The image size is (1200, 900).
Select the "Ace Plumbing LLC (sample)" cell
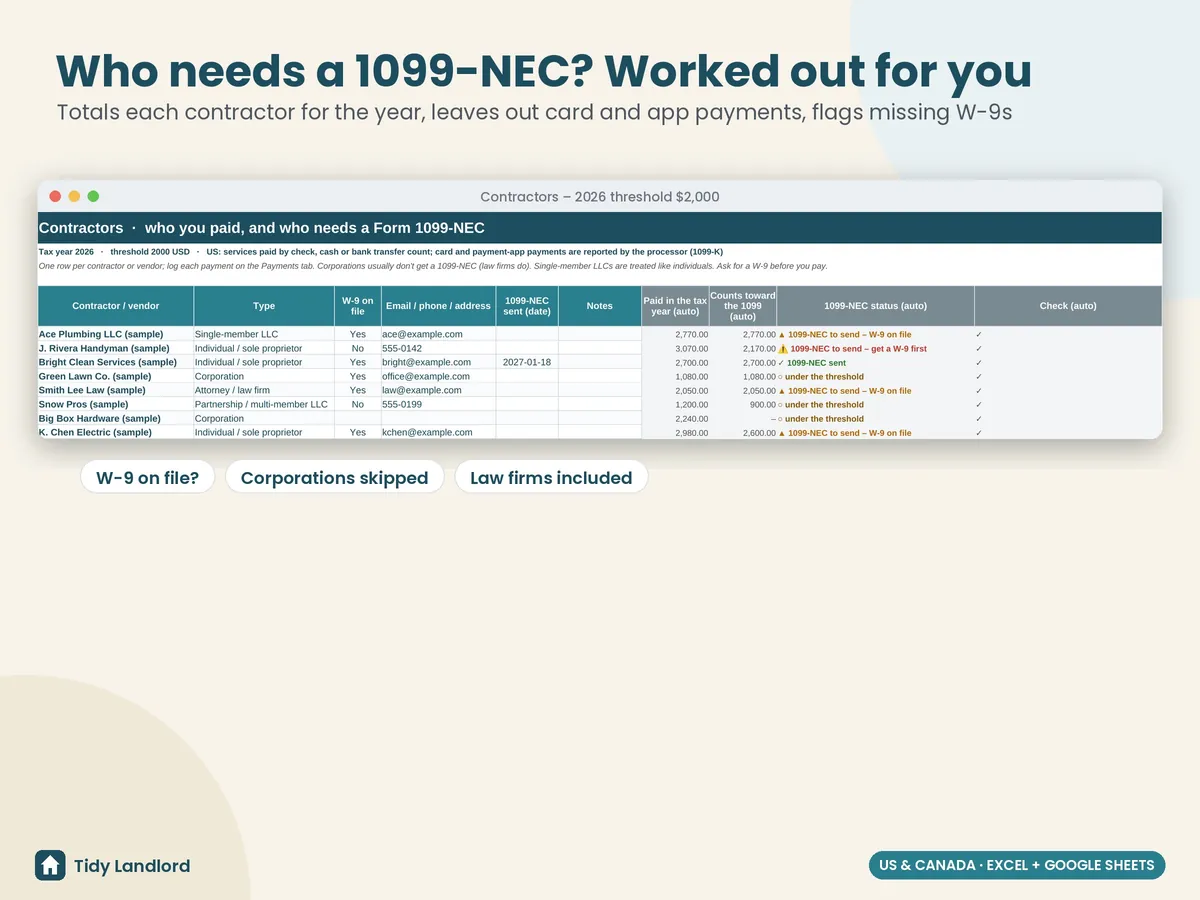point(116,335)
